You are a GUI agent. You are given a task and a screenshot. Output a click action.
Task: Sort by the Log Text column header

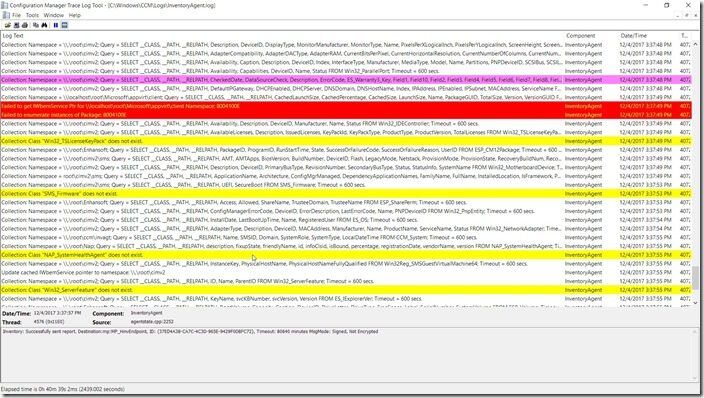point(282,35)
